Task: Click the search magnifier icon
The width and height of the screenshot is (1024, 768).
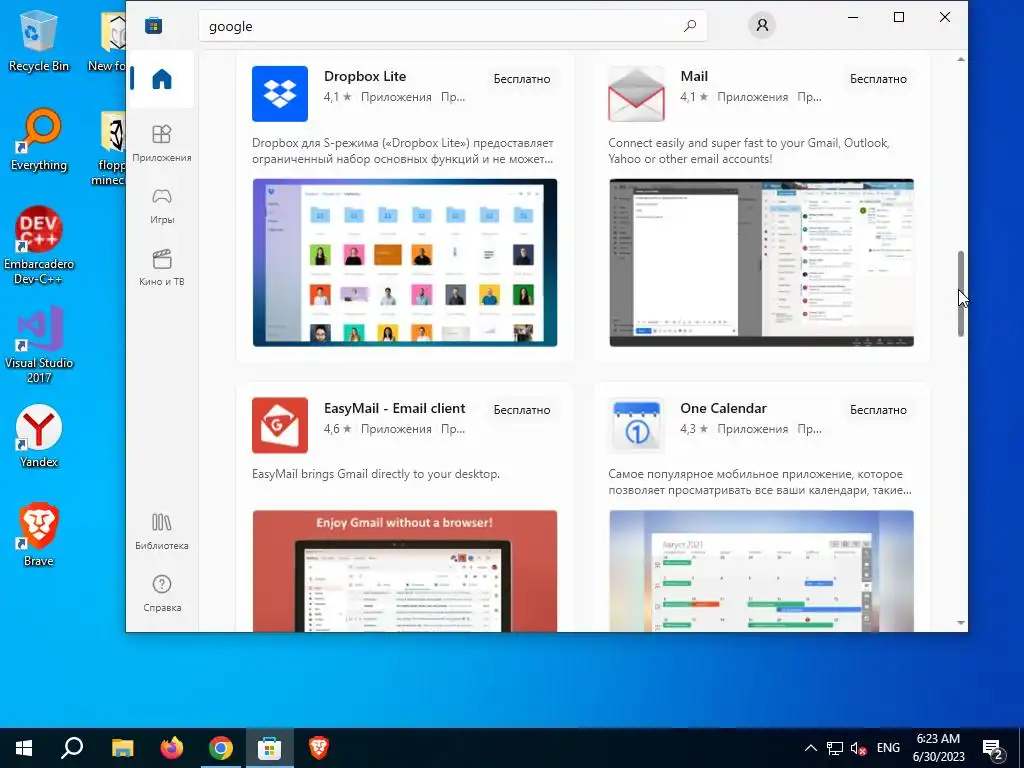Action: point(690,26)
